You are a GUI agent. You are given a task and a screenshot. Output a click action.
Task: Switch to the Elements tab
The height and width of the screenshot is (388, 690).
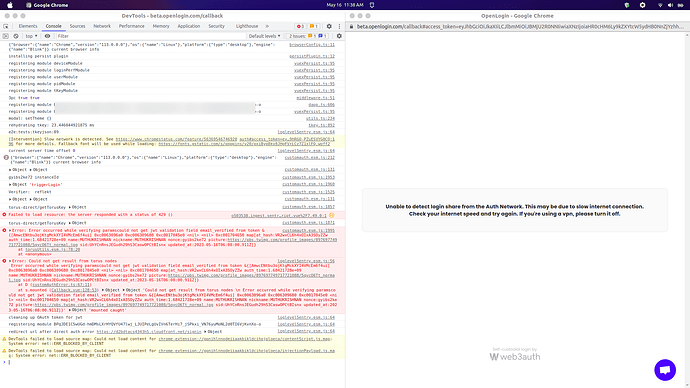click(28, 26)
